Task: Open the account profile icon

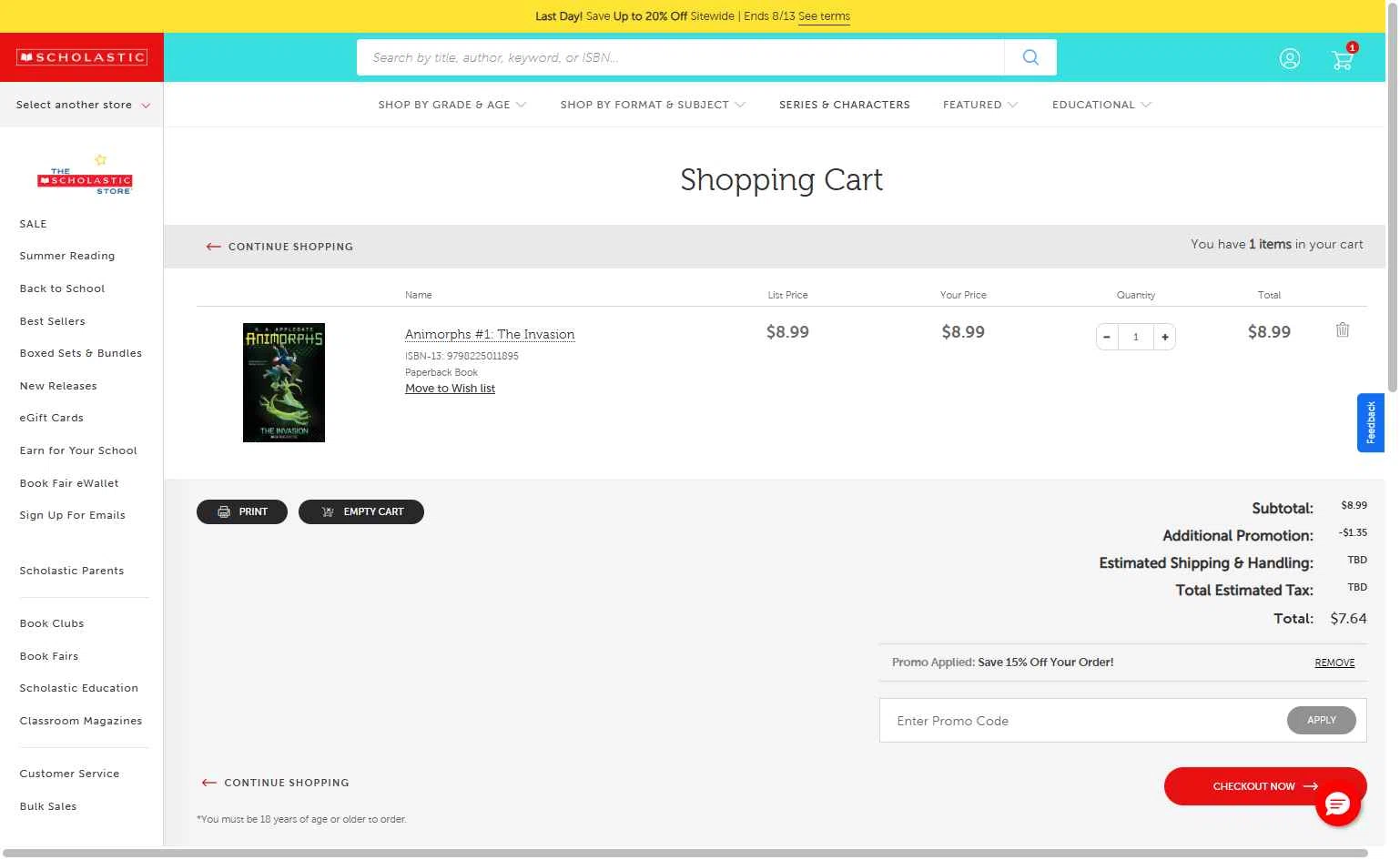Action: tap(1290, 59)
